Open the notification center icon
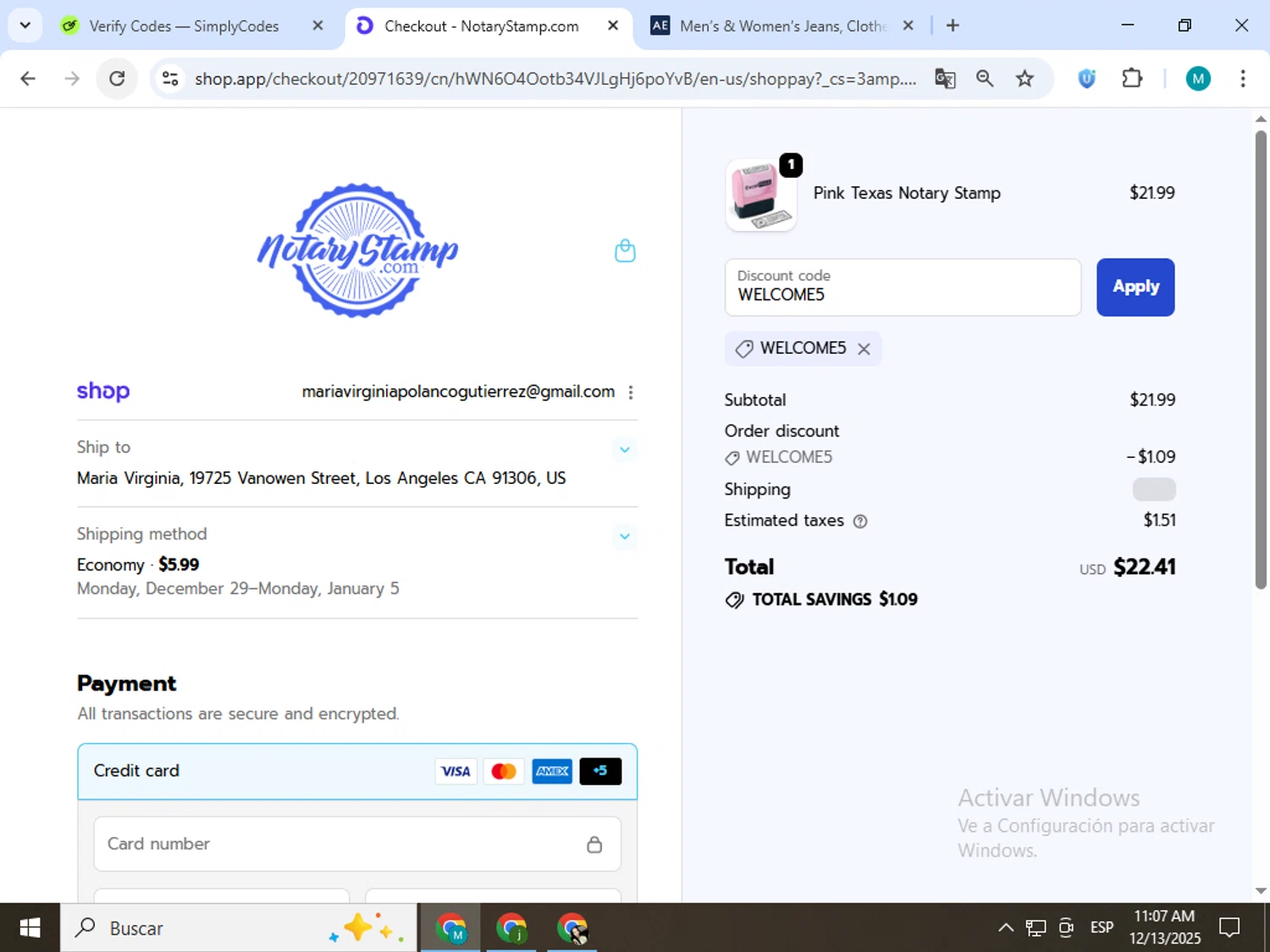The image size is (1270, 952). tap(1229, 928)
